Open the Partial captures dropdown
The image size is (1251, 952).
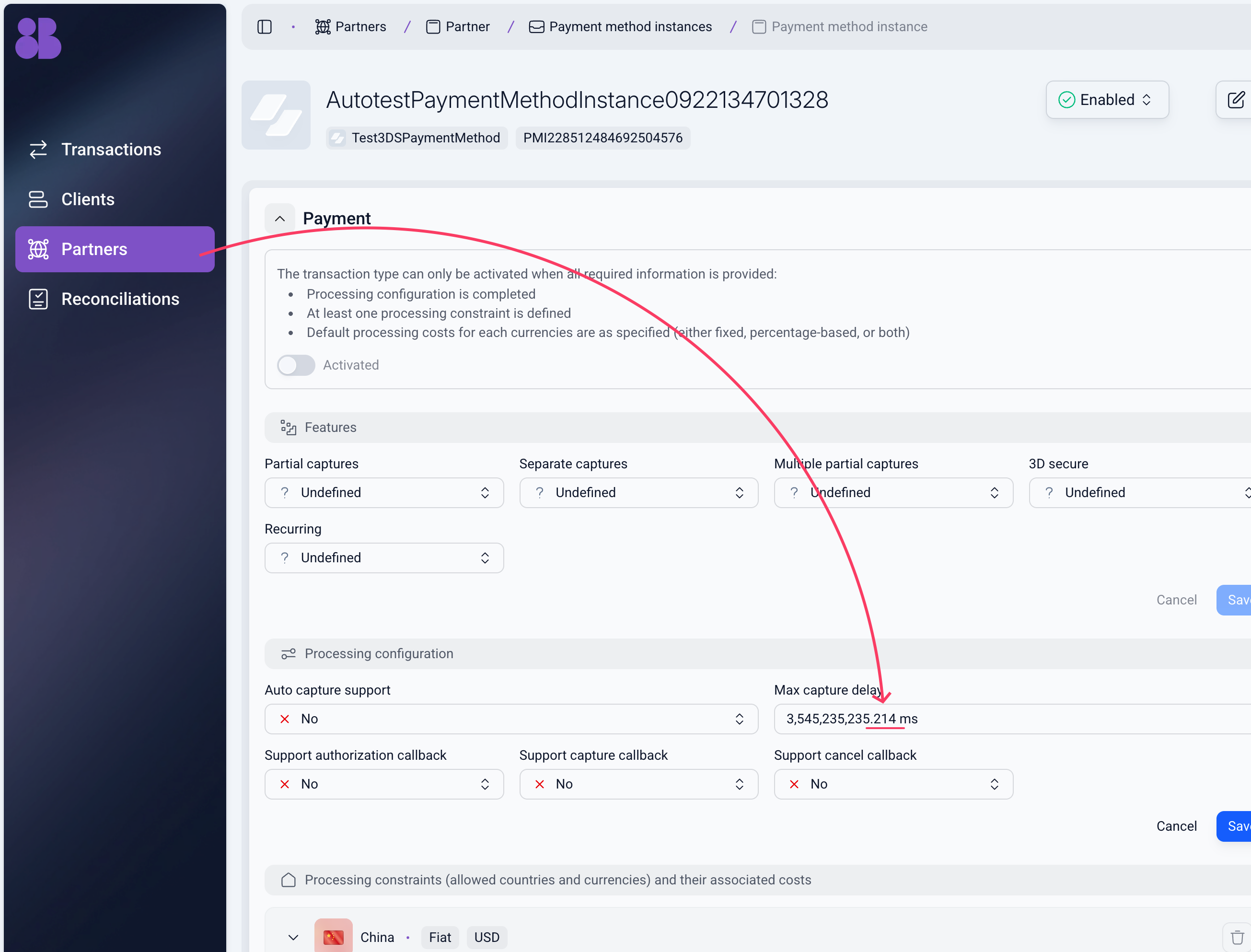pyautogui.click(x=384, y=492)
